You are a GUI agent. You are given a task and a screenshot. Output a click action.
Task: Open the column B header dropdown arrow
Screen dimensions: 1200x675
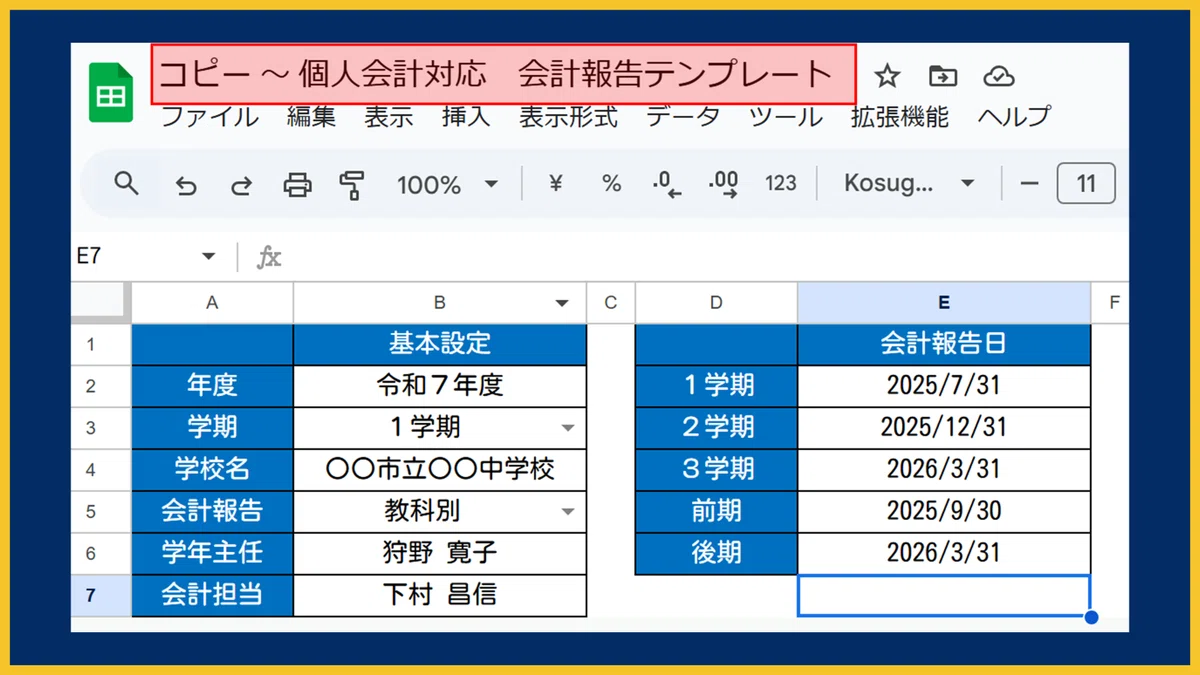(x=562, y=303)
